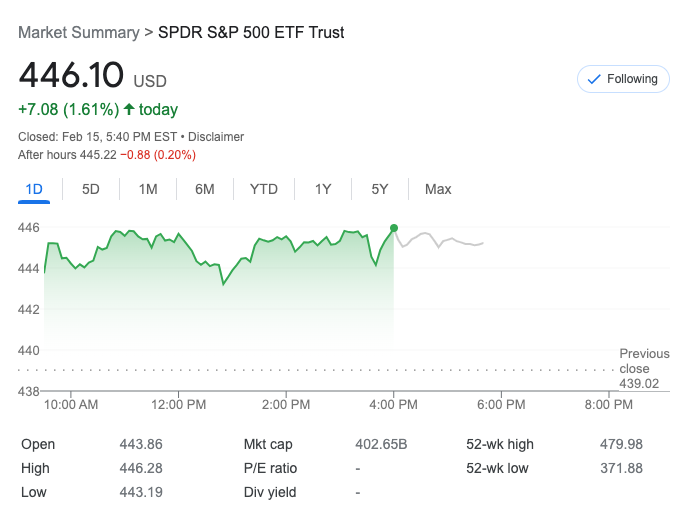Switch to the 5Y tab

tap(380, 189)
